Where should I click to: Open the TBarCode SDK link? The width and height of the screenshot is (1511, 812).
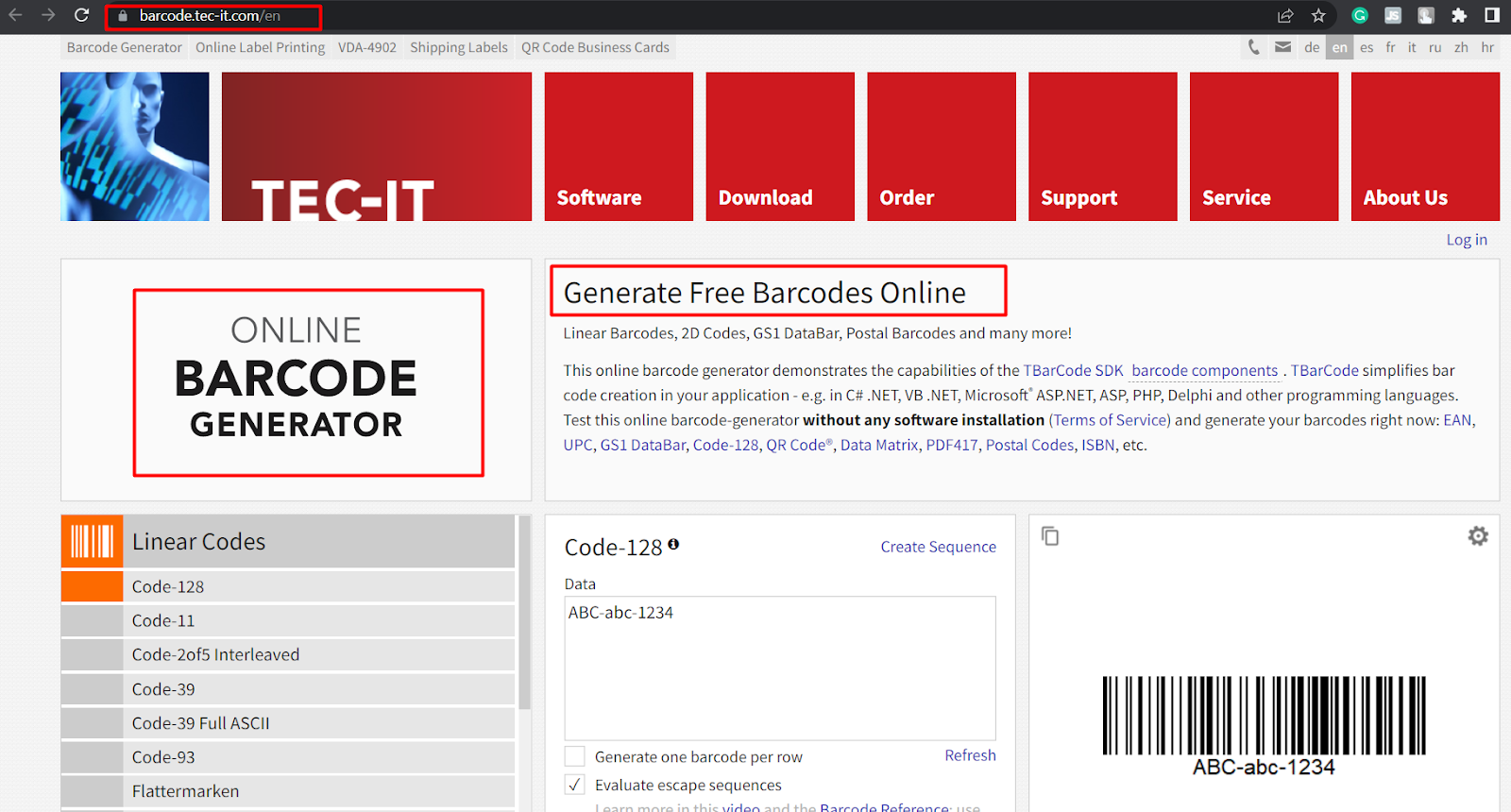pos(1074,370)
